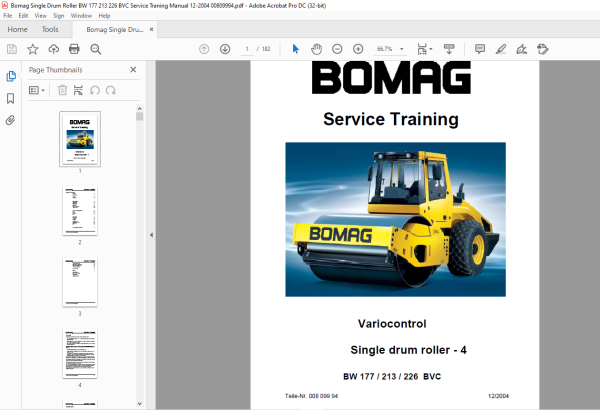Viewport: 600px width, 410px height.
Task: Click the Save file icon
Action: tap(12, 49)
